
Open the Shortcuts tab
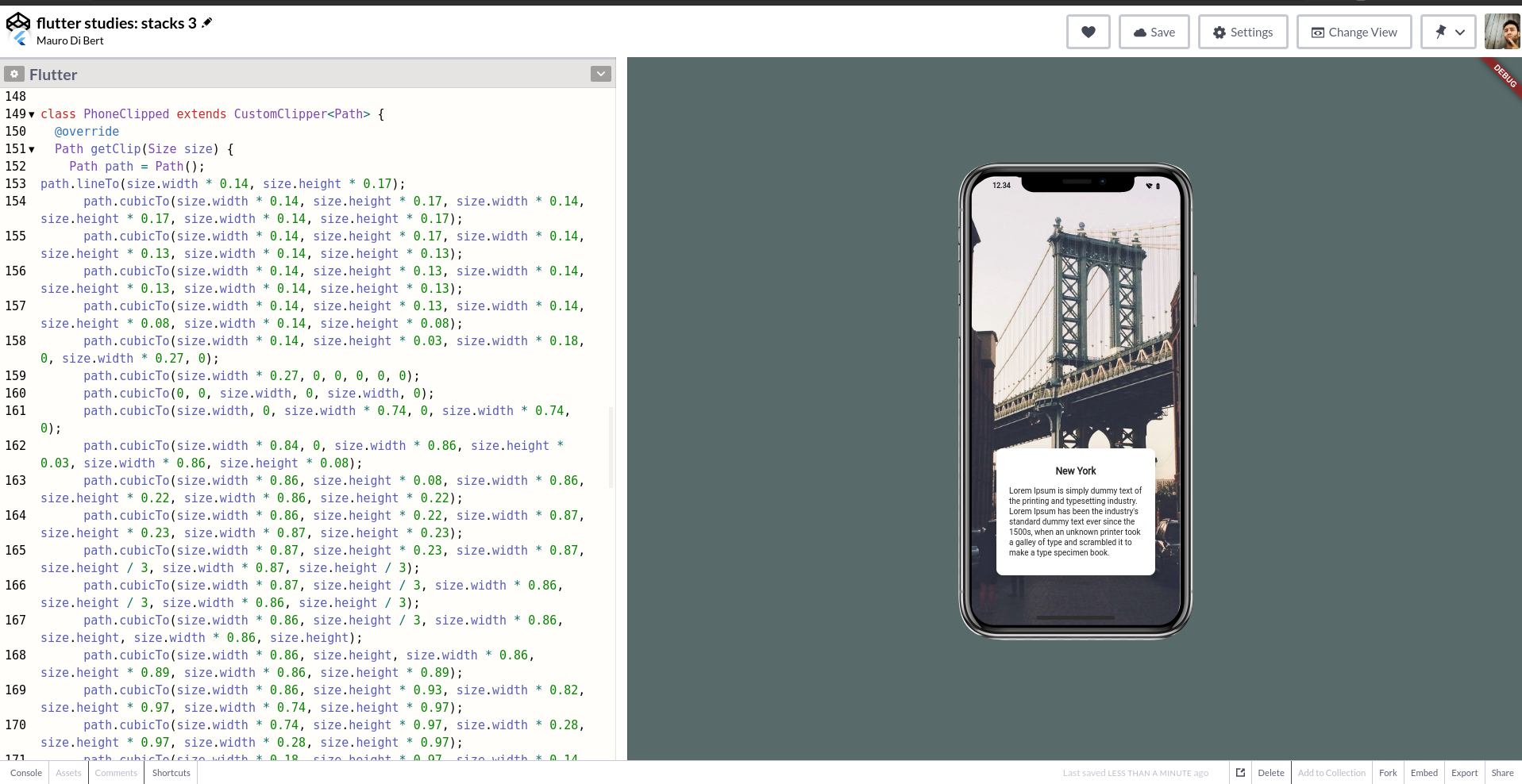click(170, 772)
